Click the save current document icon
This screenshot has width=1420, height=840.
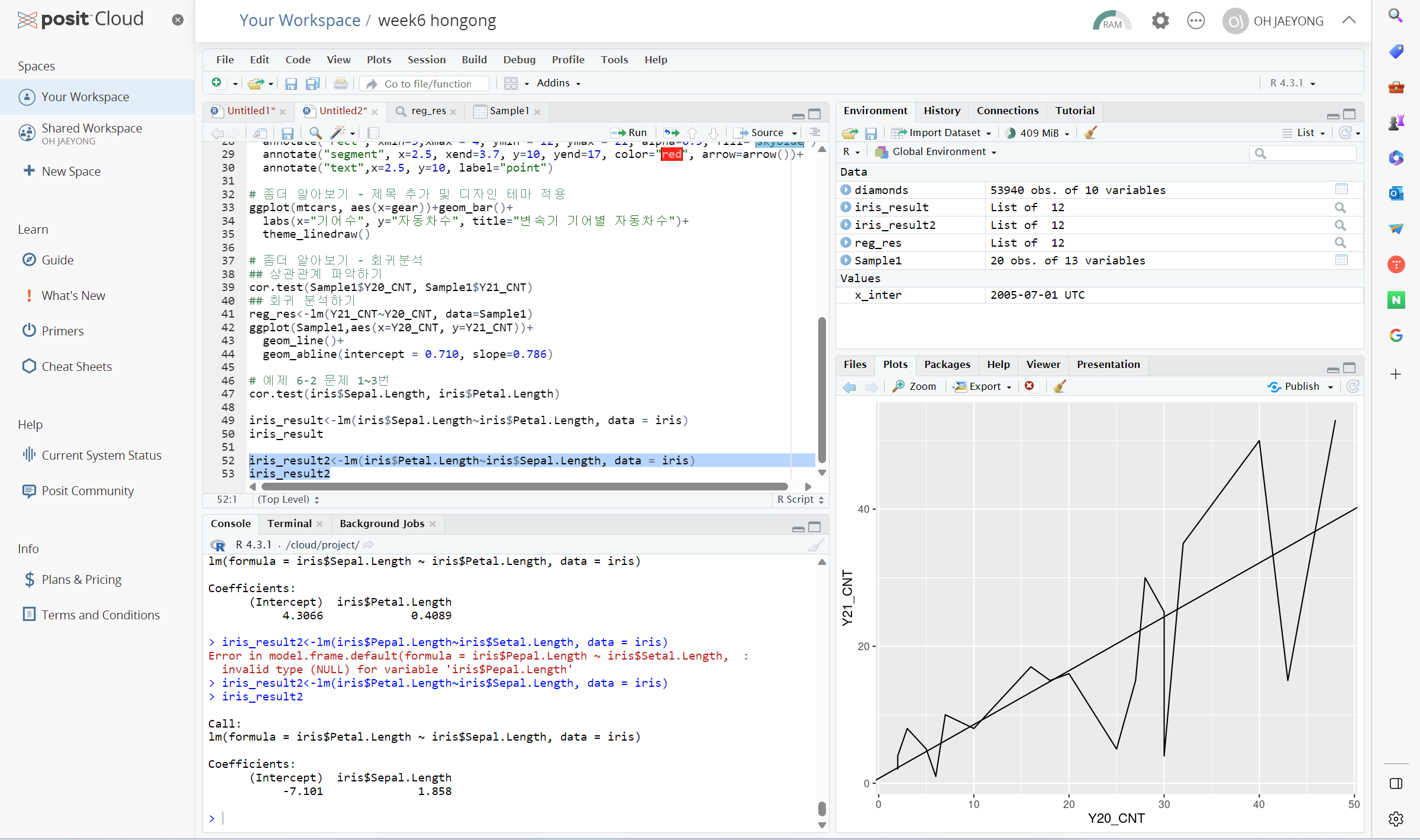288,133
